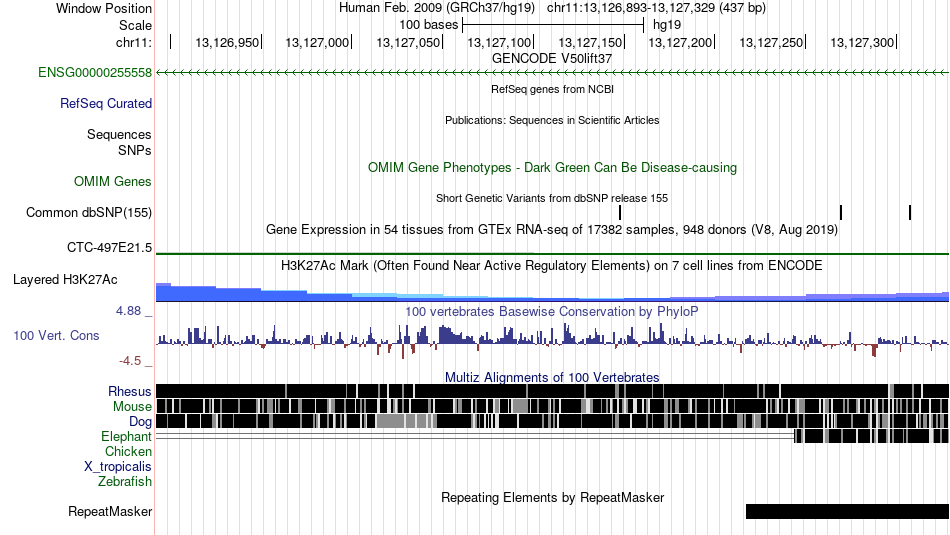Open the RefSeq Curated track label
The height and width of the screenshot is (535, 950).
pos(106,104)
